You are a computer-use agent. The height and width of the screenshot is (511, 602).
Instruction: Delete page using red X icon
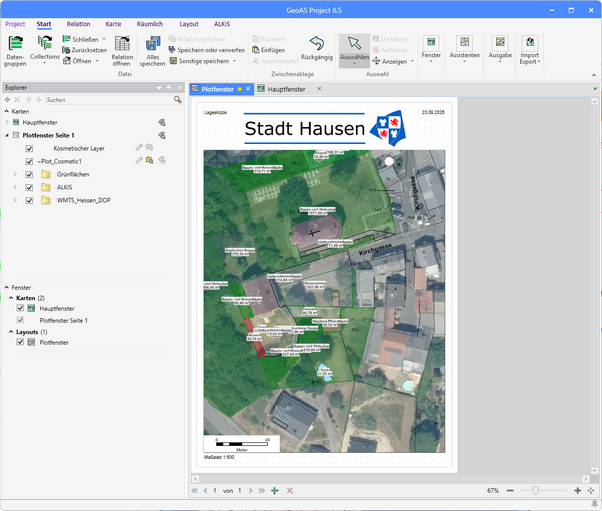coord(290,491)
